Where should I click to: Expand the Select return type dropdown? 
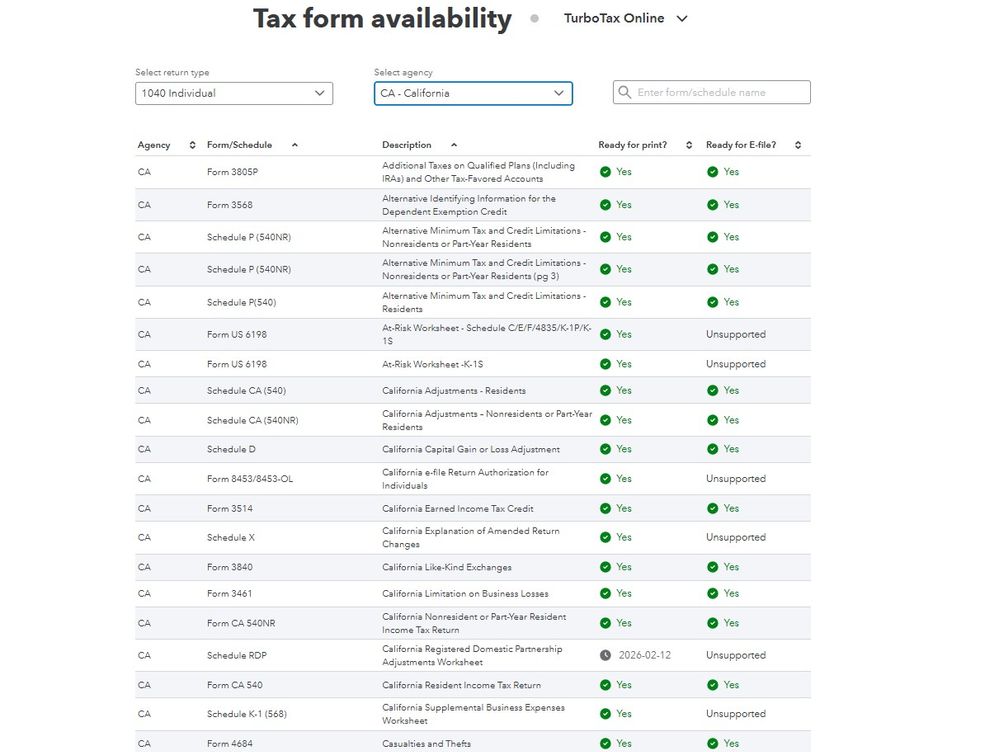click(234, 93)
